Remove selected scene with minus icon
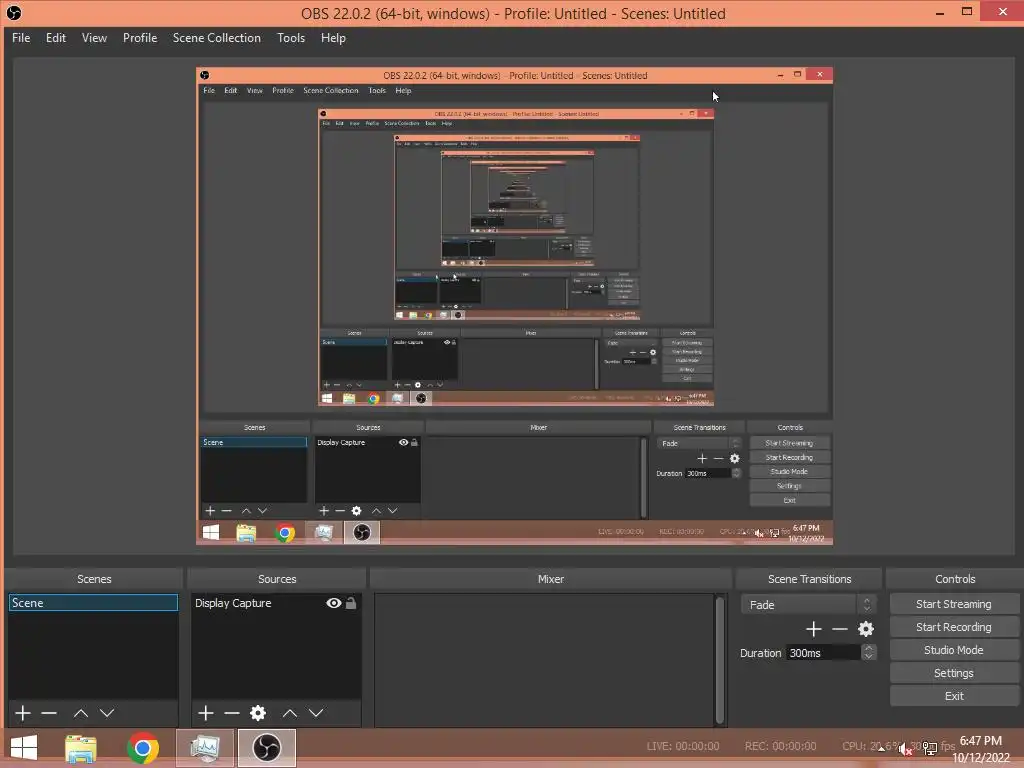Screen dimensions: 1024x768 tap(49, 712)
